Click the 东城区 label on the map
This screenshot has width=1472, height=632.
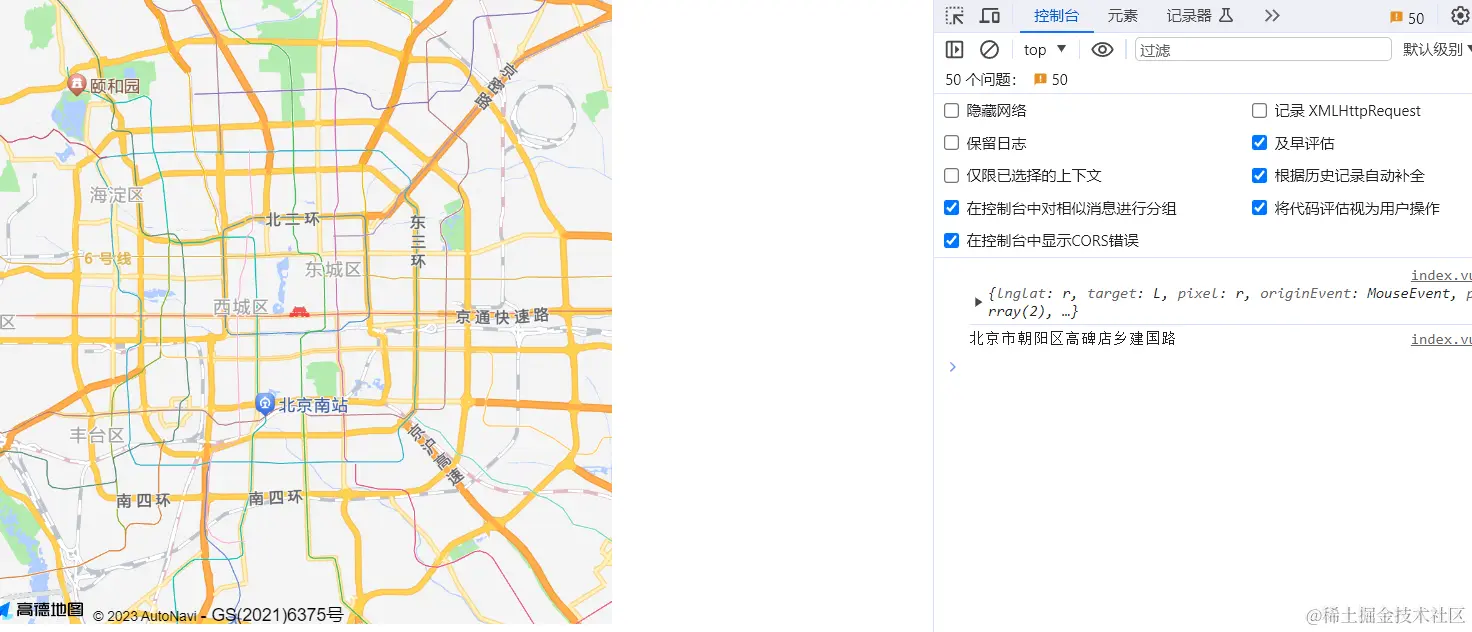pos(333,269)
